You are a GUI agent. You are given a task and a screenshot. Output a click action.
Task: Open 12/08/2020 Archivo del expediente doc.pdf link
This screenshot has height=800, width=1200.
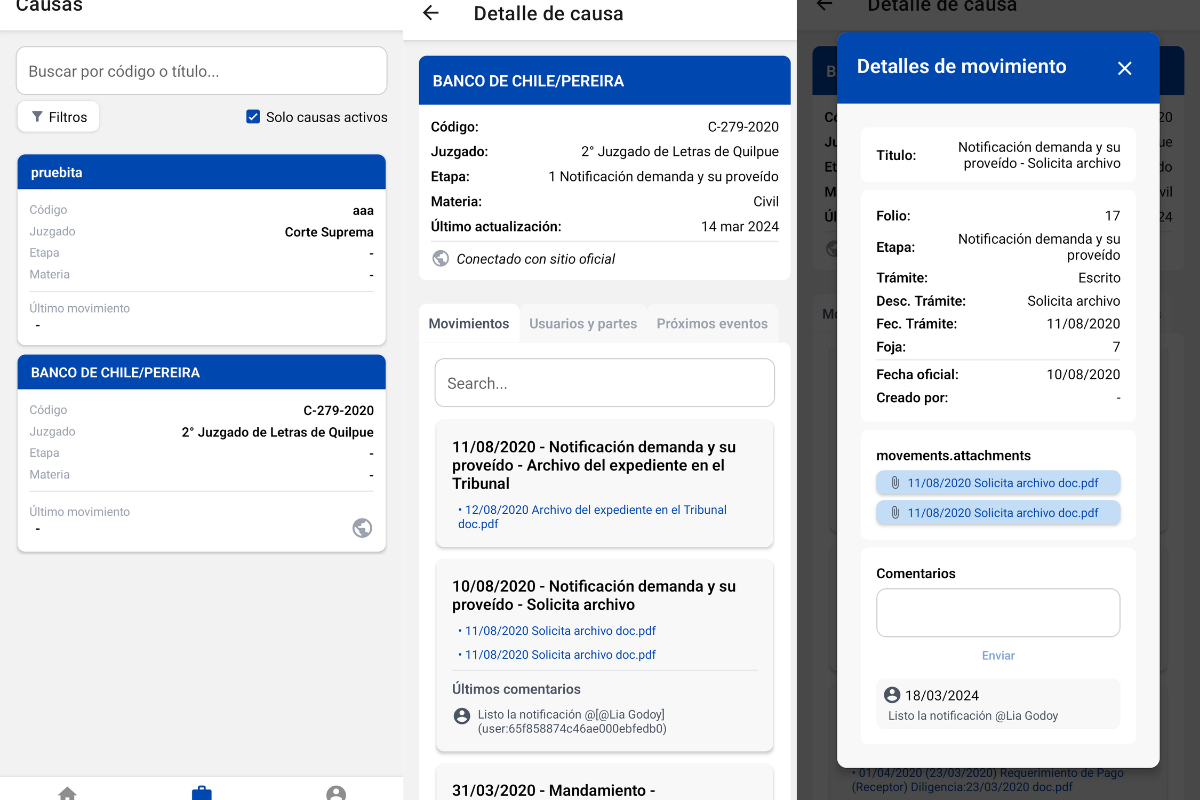click(x=592, y=517)
